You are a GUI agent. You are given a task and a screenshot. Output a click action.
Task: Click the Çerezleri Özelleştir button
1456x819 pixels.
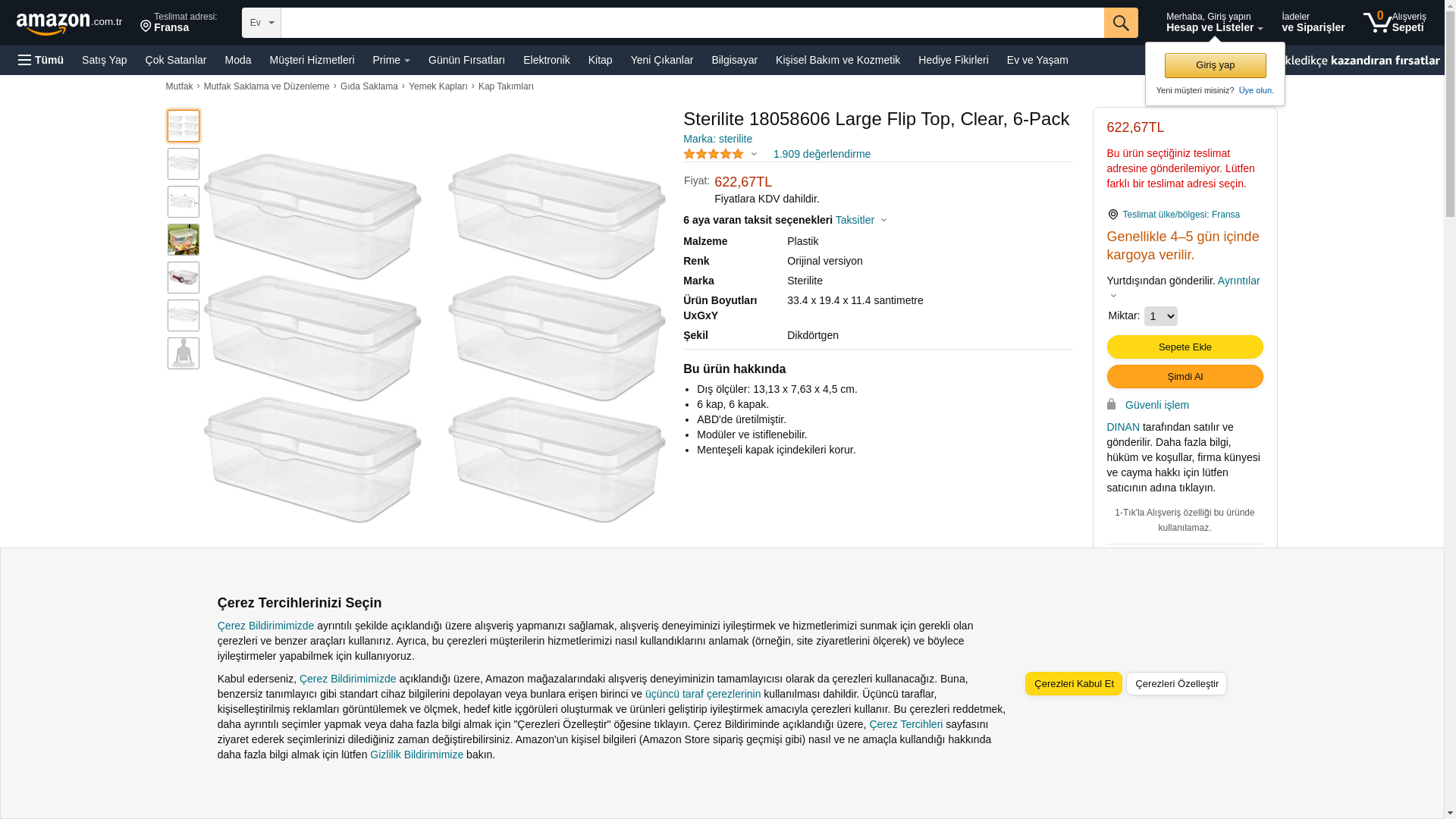[x=1176, y=683]
